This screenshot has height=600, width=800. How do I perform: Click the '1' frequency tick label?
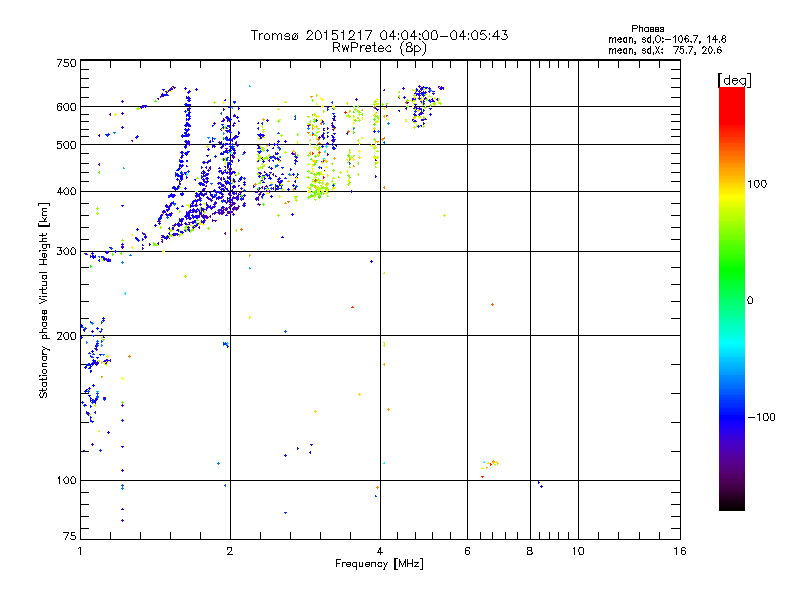pyautogui.click(x=80, y=551)
